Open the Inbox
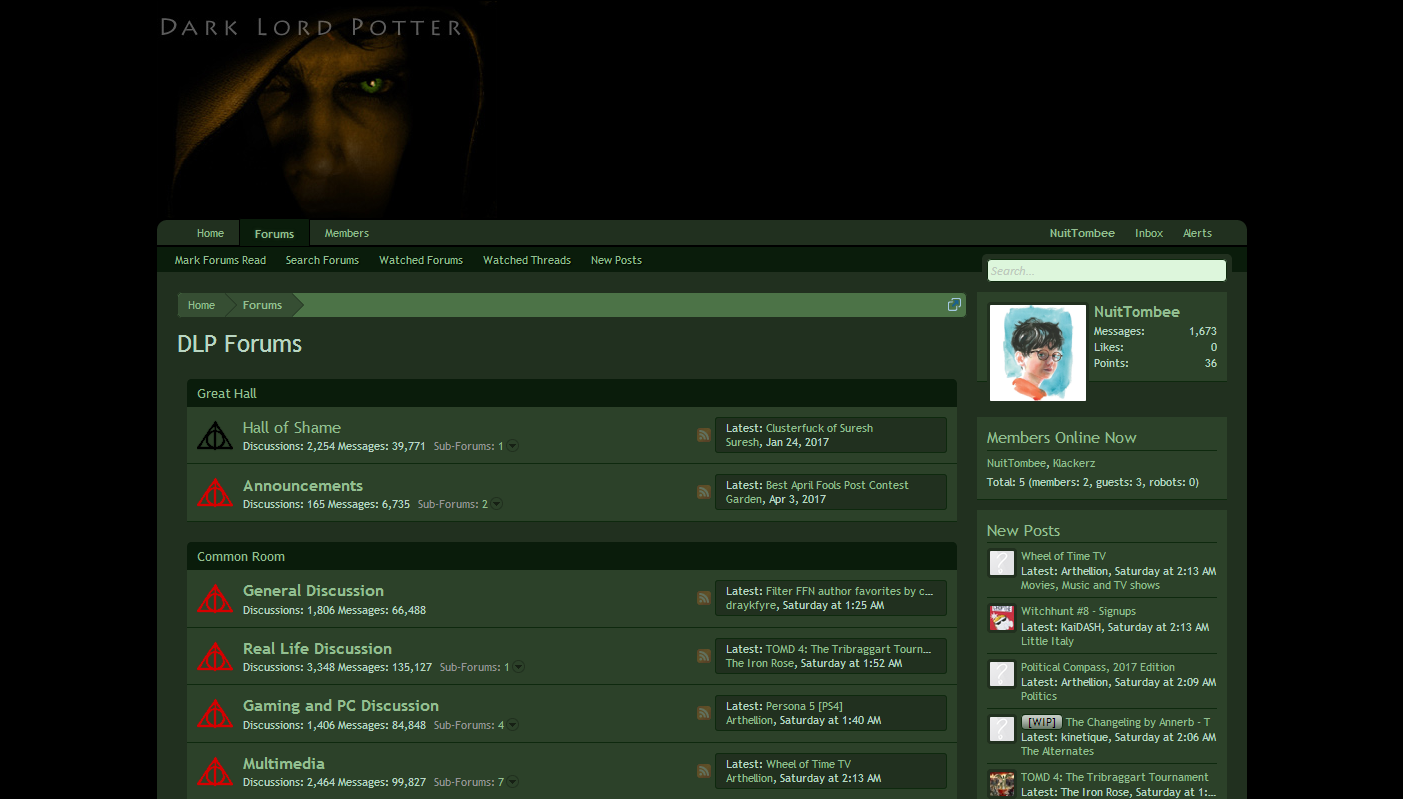The width and height of the screenshot is (1403, 799). click(x=1149, y=233)
